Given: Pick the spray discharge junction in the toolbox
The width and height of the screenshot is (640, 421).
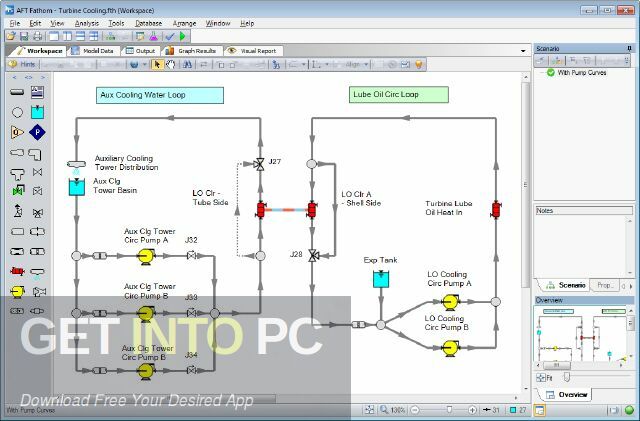Looking at the screenshot, I should 37,272.
